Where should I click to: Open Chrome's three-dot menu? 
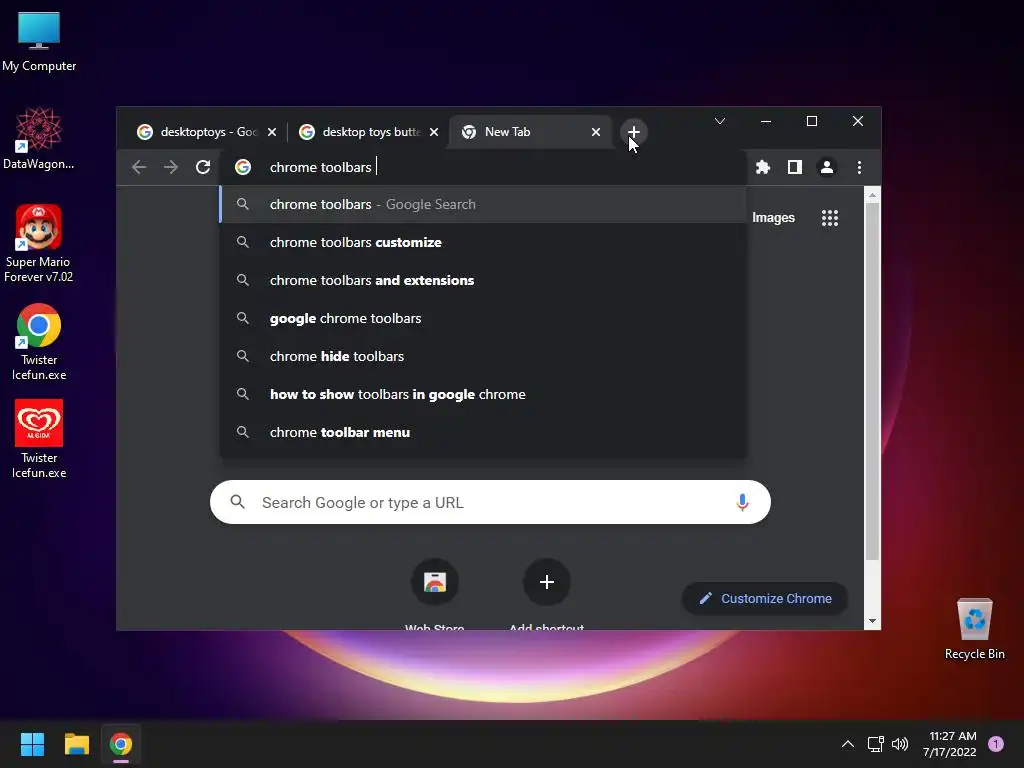click(859, 167)
